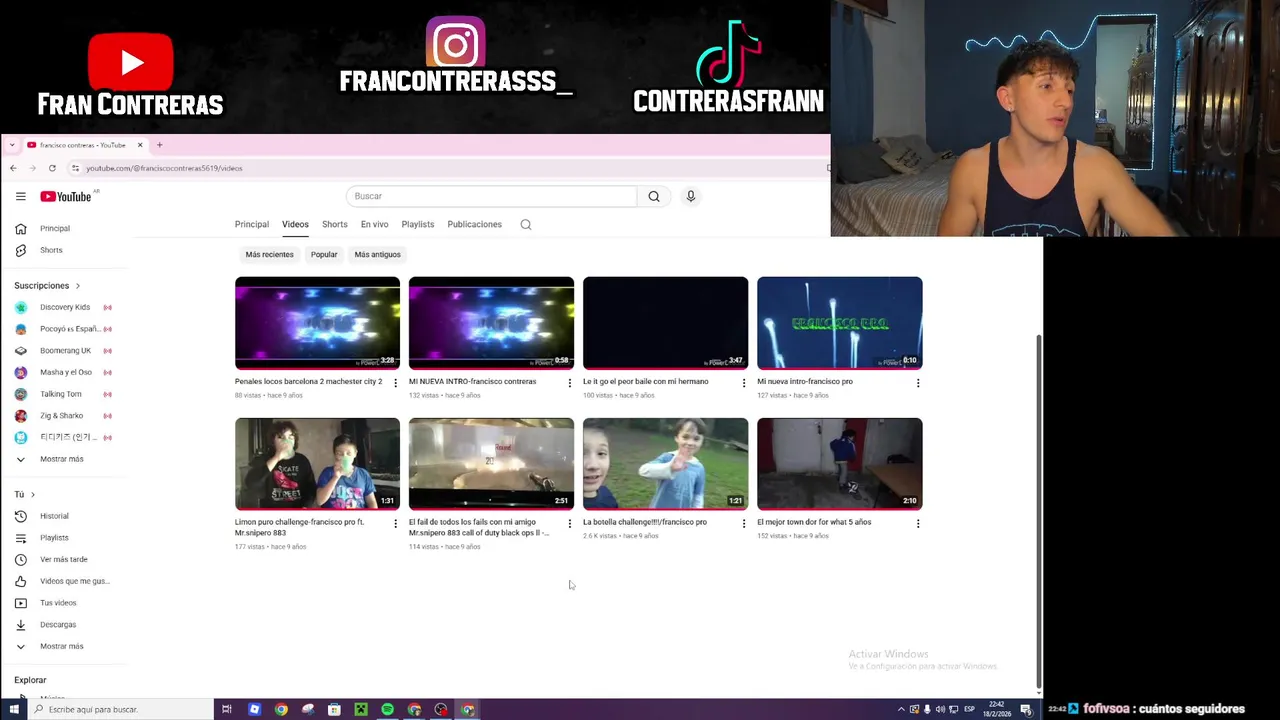Play Penales locos barcelona thumbnail
This screenshot has height=720, width=1280.
317,323
